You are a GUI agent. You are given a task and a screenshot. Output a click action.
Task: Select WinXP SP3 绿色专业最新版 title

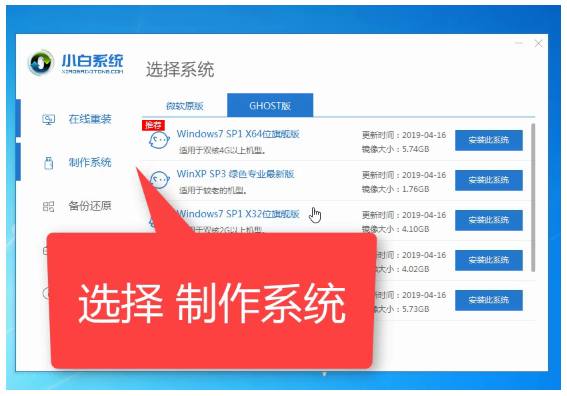click(235, 174)
